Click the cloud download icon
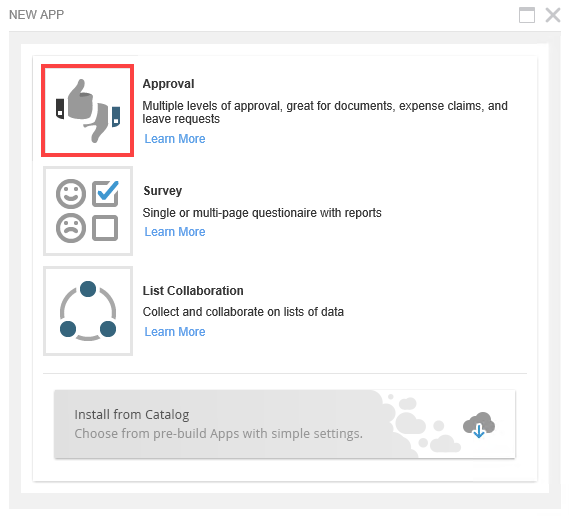The width and height of the screenshot is (569, 516). 479,425
